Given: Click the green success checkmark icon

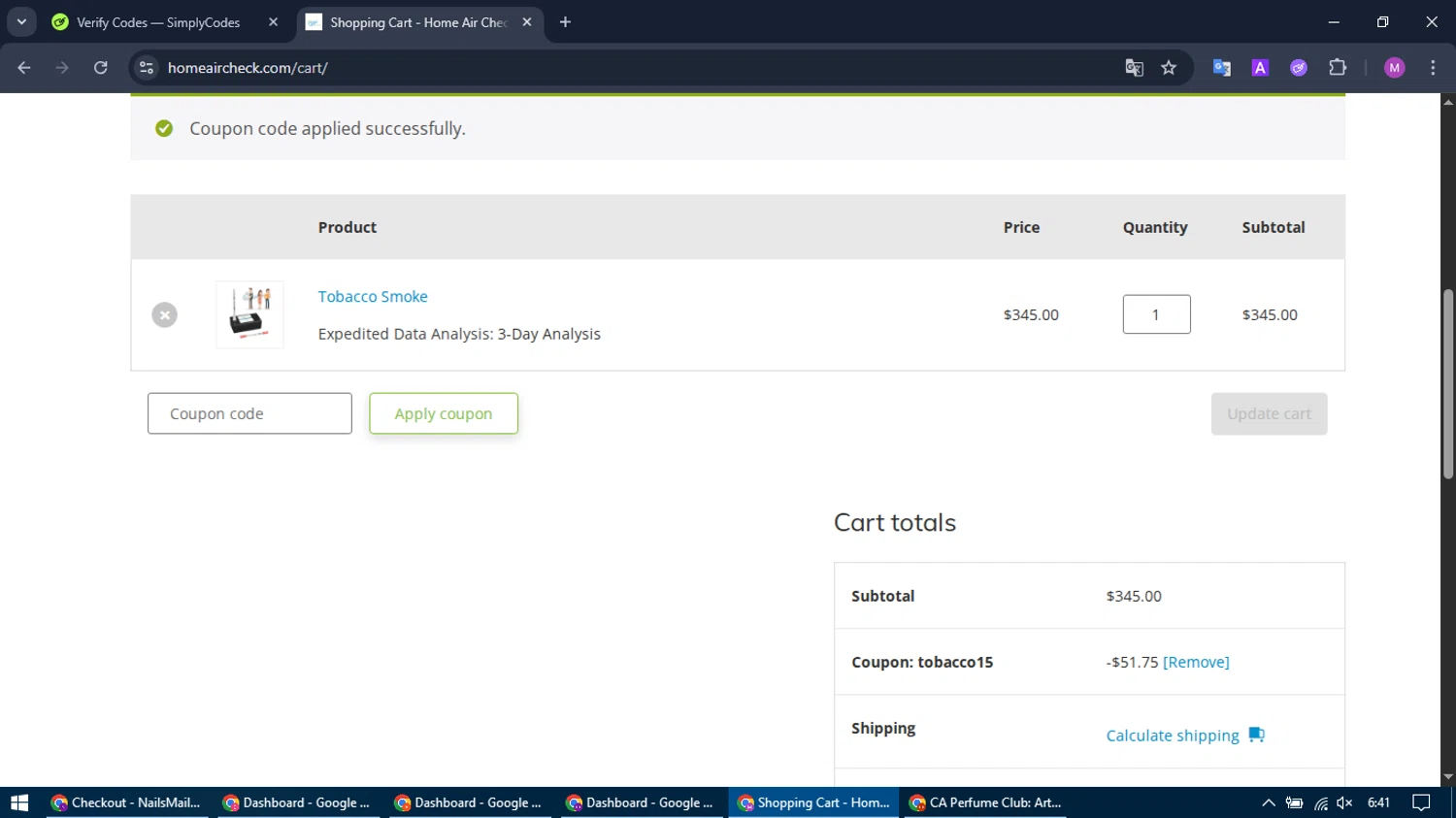Looking at the screenshot, I should click(x=164, y=128).
